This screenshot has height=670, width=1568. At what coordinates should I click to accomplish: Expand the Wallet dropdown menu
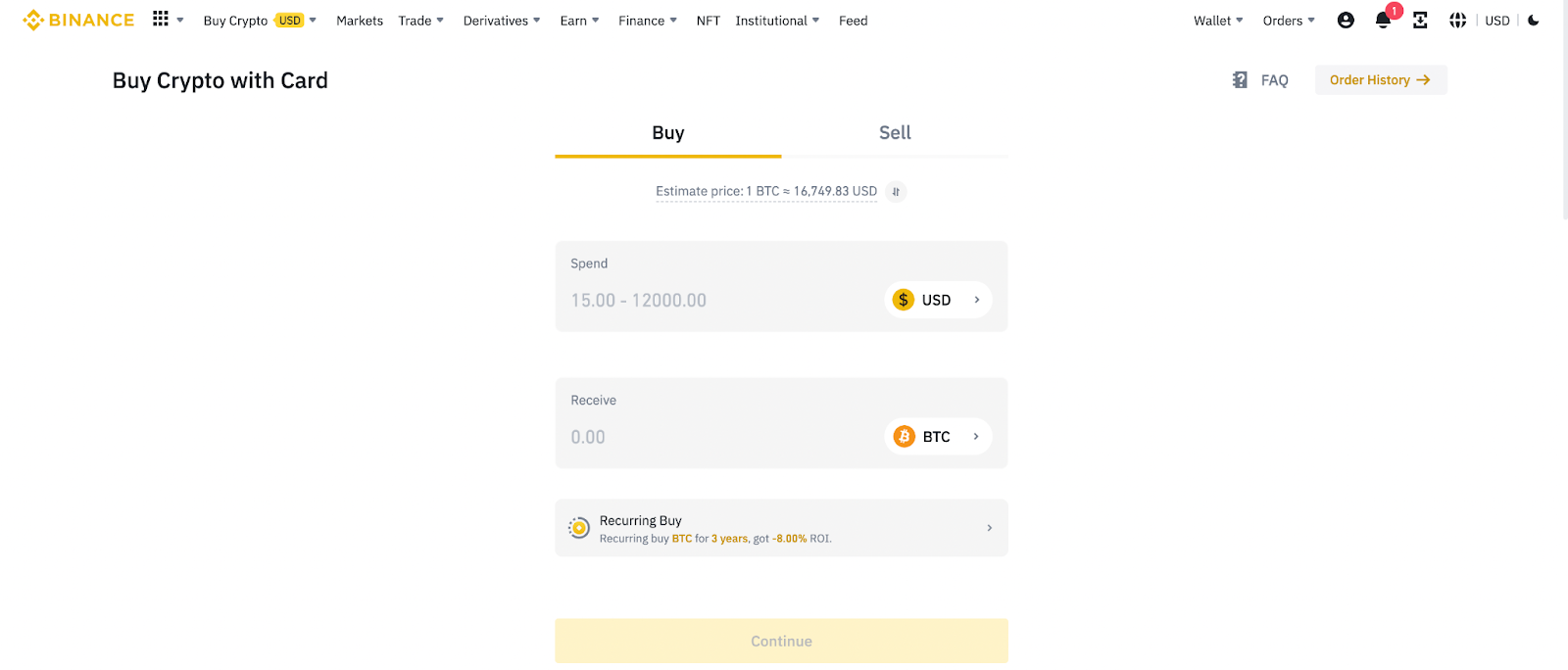1218,21
